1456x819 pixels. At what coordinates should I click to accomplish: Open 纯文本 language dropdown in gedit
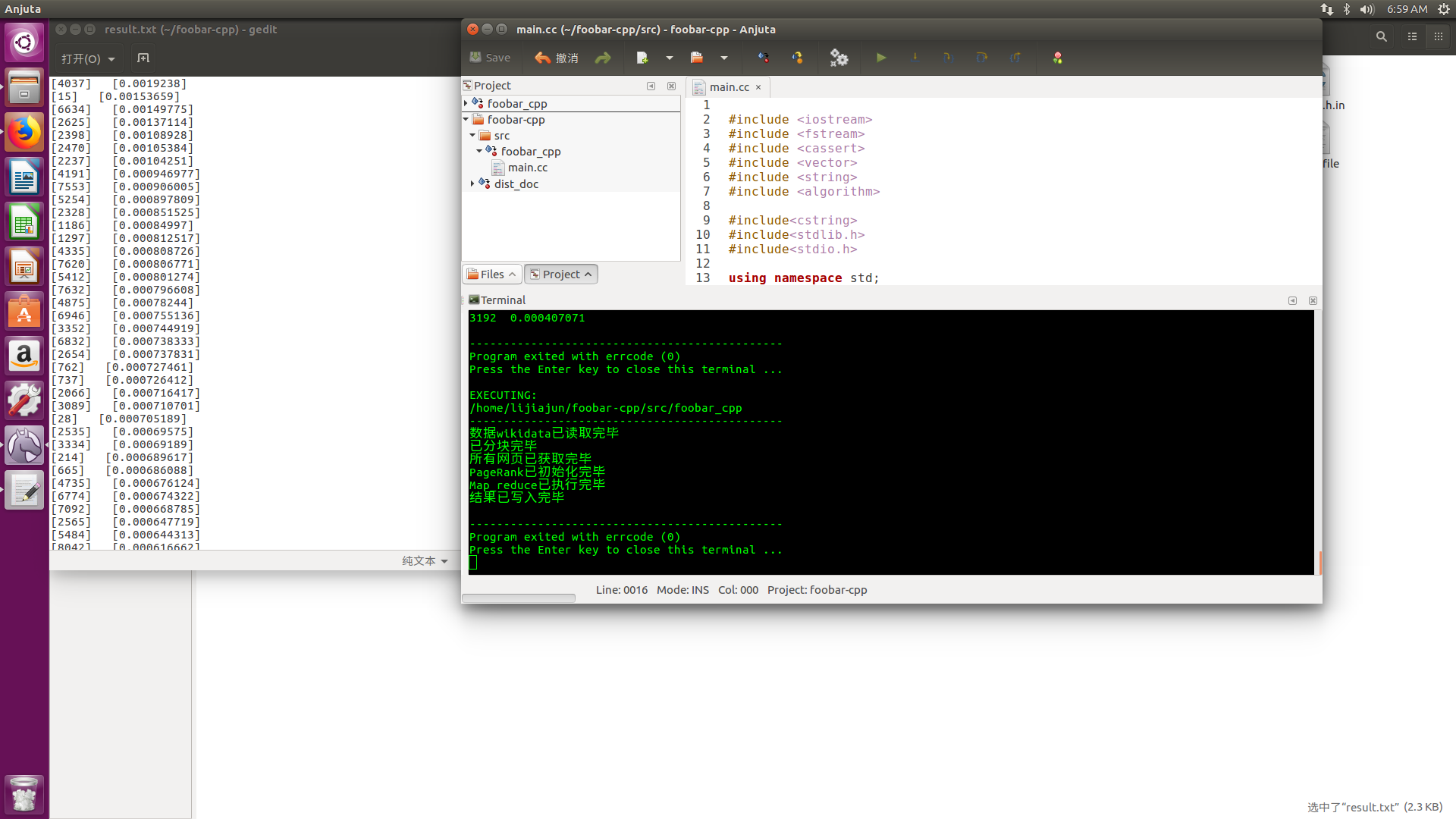point(425,561)
